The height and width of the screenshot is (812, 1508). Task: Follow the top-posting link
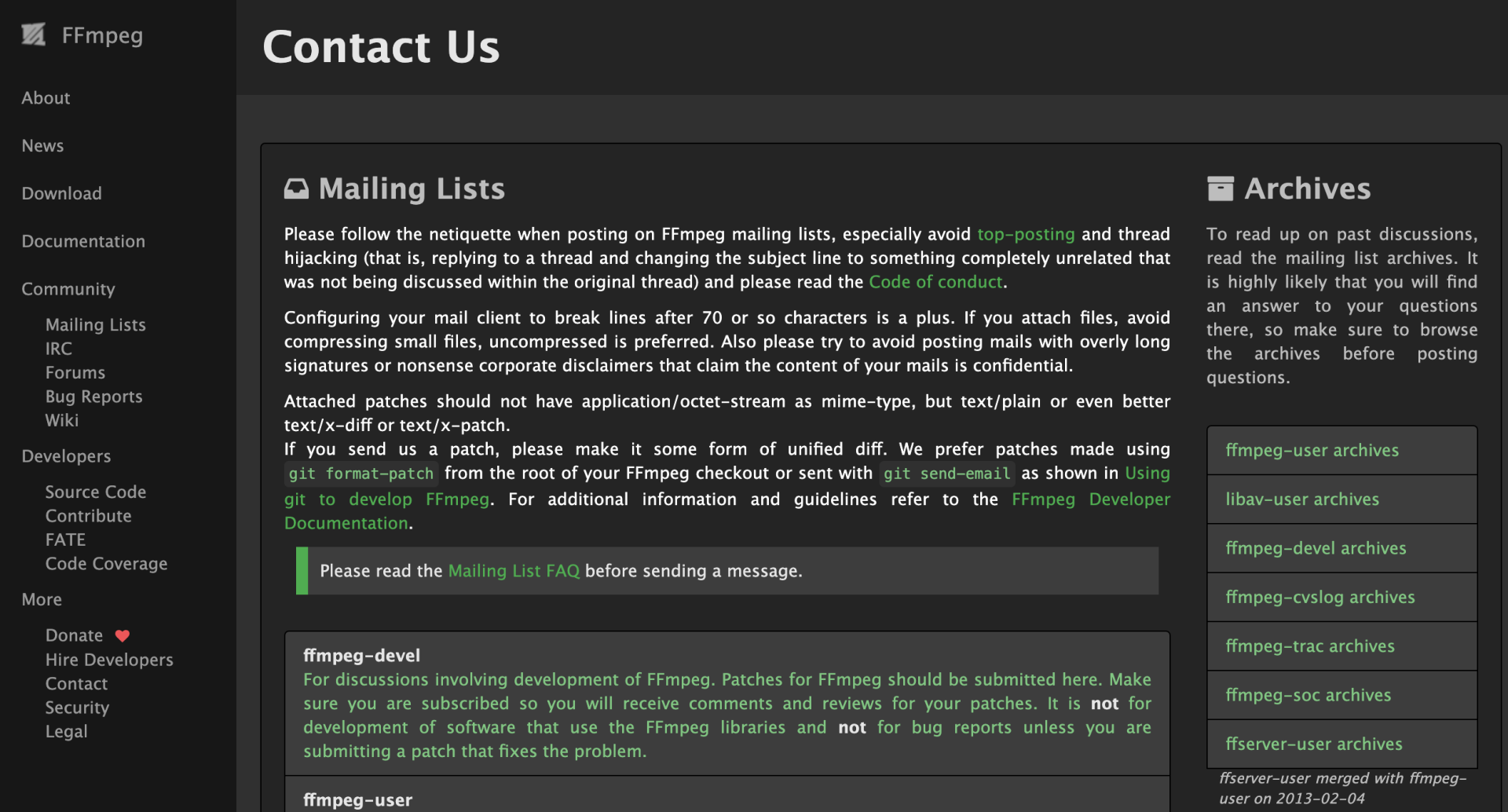1026,234
